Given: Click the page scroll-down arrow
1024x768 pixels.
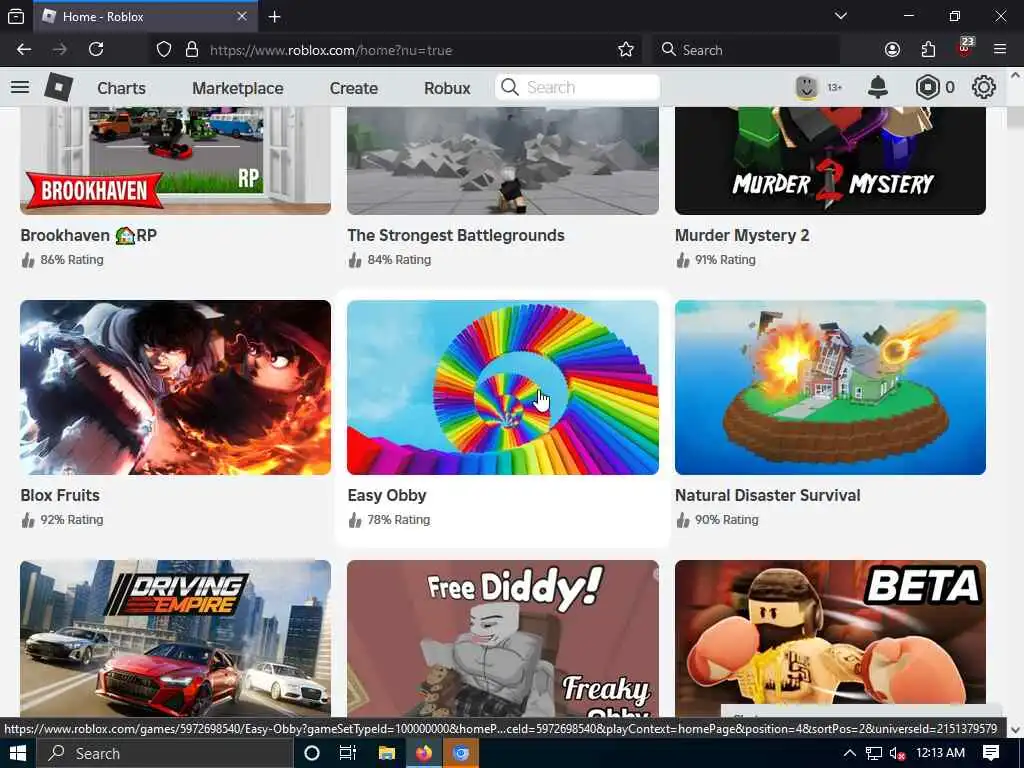Looking at the screenshot, I should tap(1015, 730).
